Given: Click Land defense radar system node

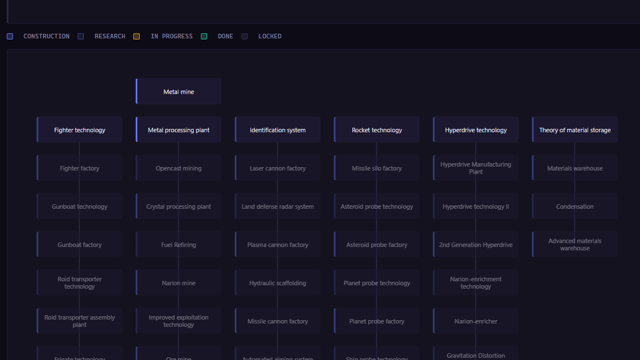Looking at the screenshot, I should 278,207.
